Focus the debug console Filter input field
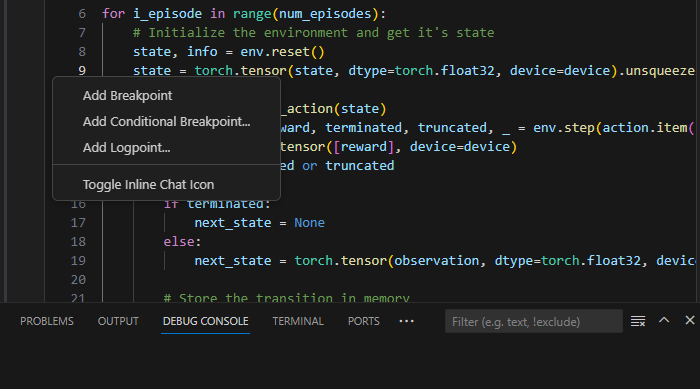The width and height of the screenshot is (700, 389). [x=533, y=322]
